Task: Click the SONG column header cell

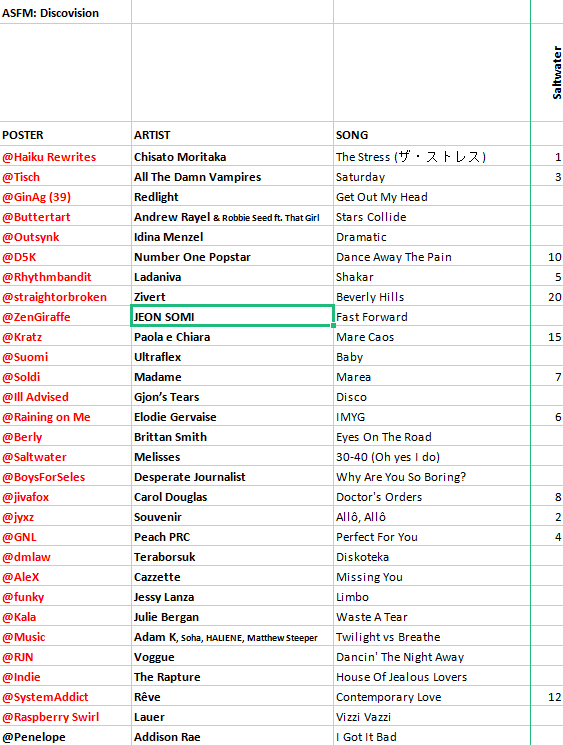Action: point(432,134)
